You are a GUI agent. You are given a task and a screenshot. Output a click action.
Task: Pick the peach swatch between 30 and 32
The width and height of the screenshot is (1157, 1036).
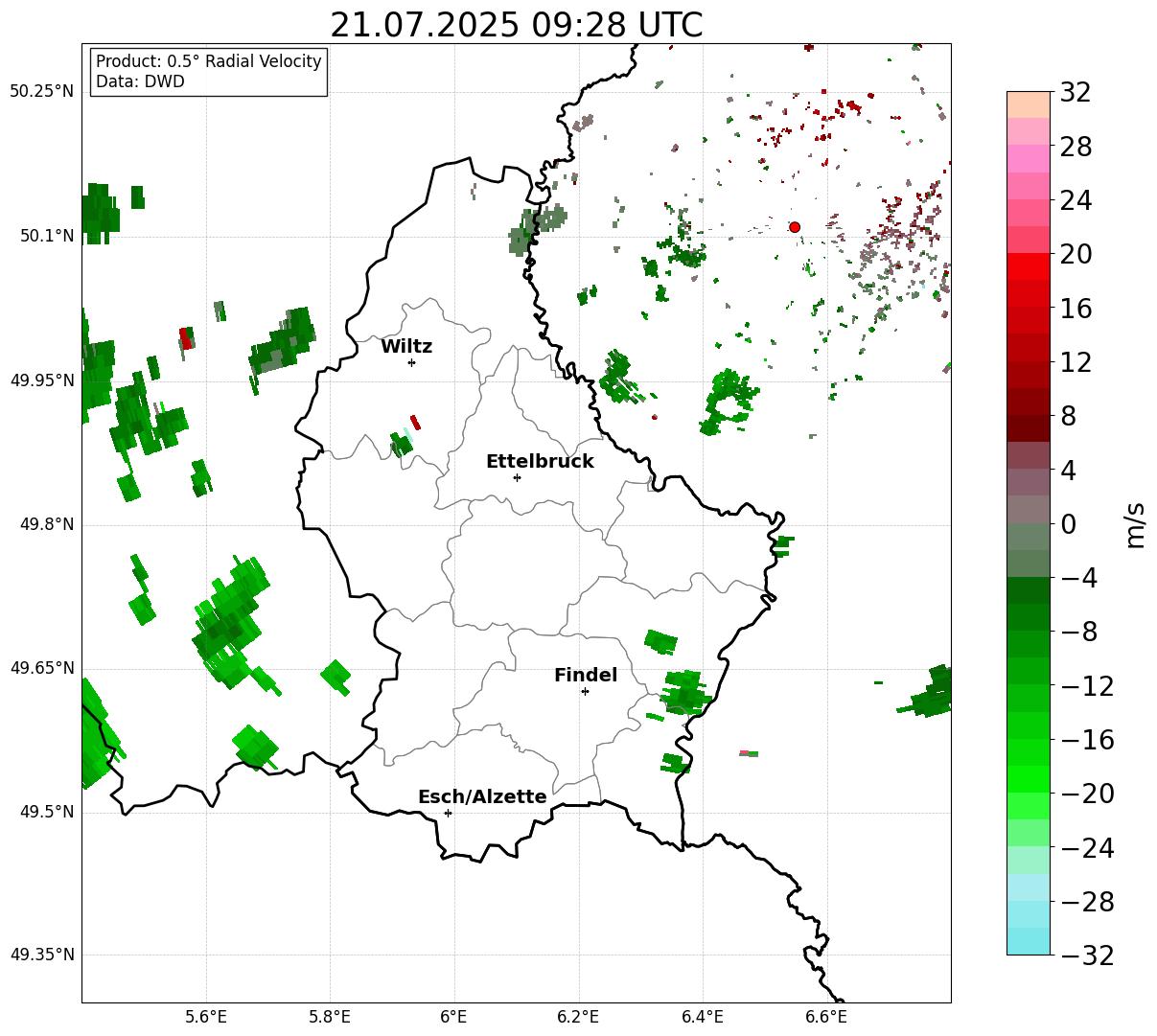click(x=1029, y=104)
